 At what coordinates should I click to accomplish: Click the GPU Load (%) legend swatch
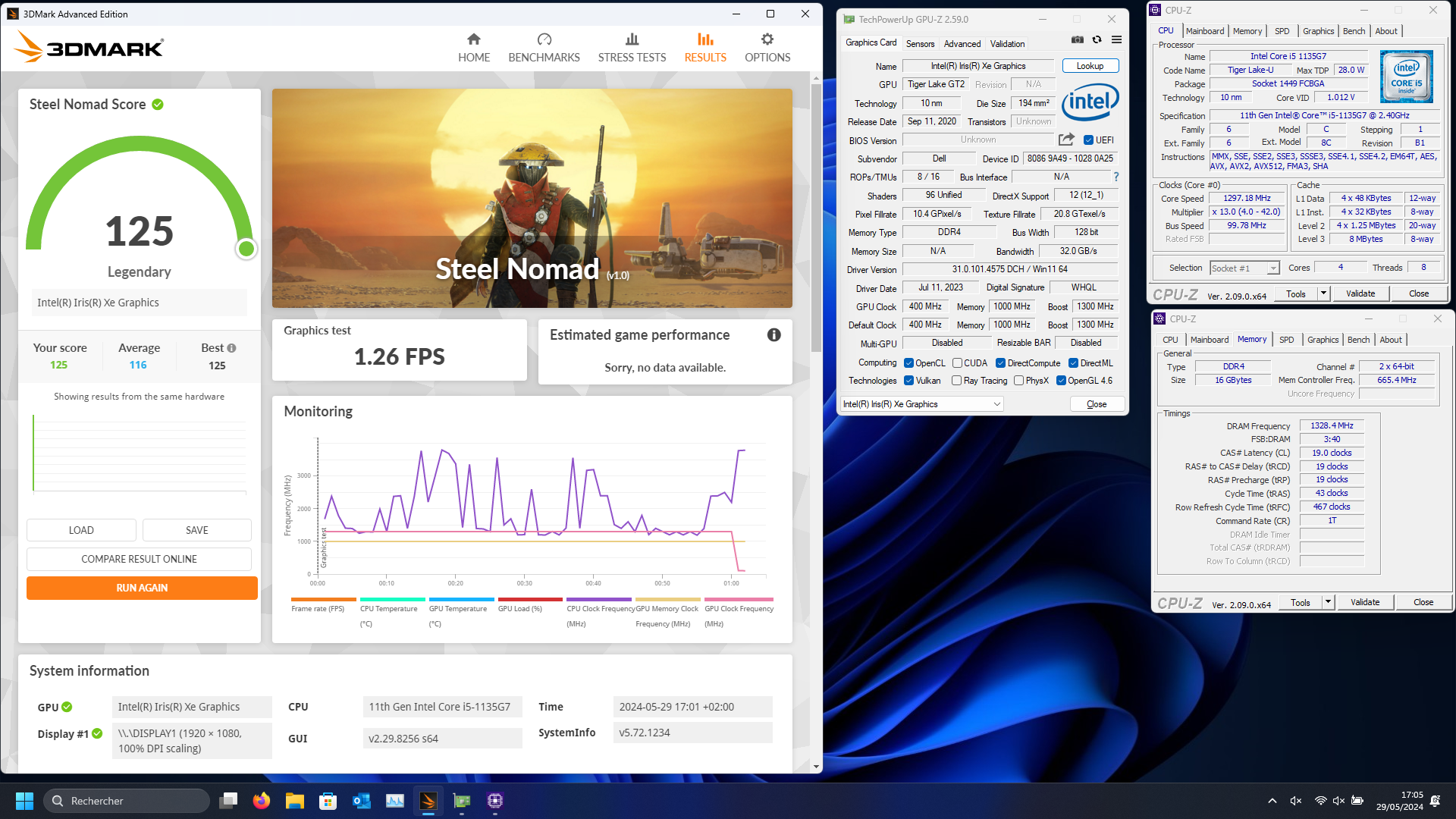point(530,600)
